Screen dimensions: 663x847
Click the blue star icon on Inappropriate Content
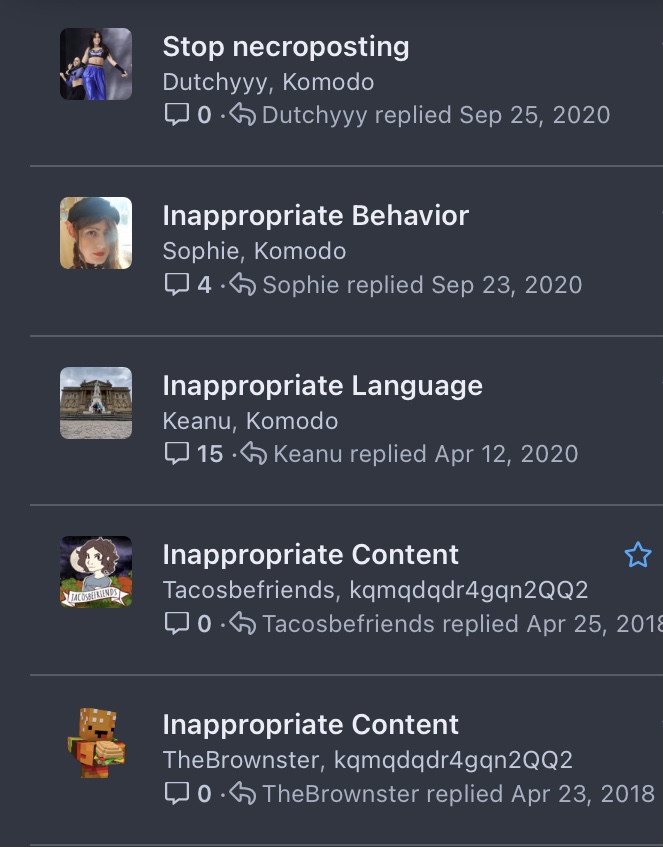(x=638, y=555)
